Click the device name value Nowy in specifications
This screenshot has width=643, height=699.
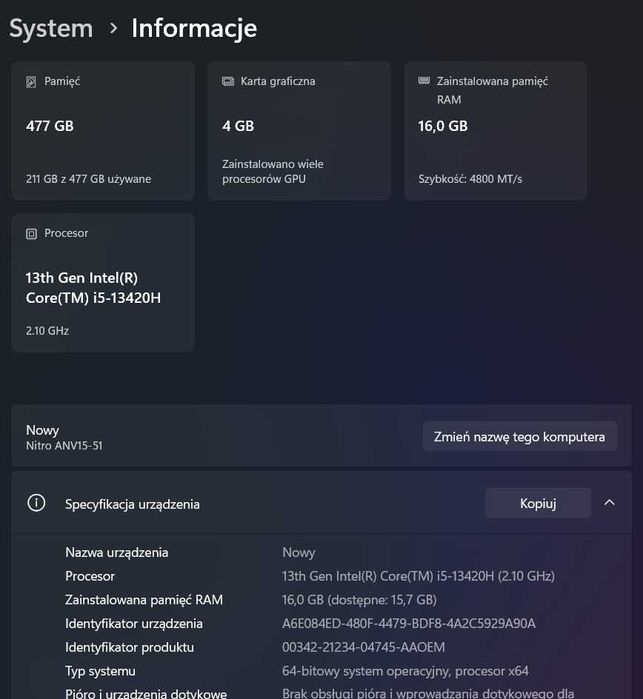pyautogui.click(x=299, y=552)
